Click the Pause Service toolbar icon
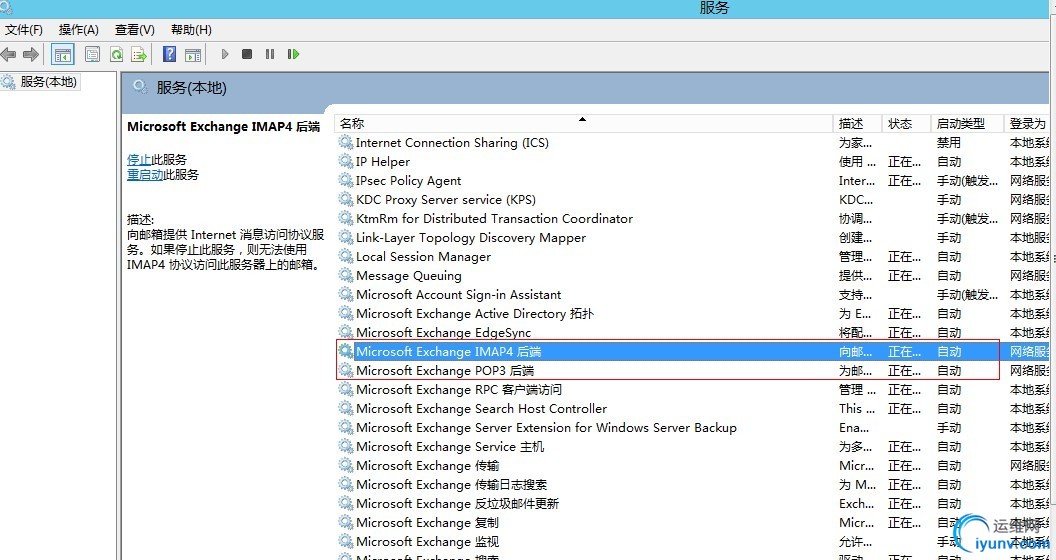This screenshot has width=1056, height=560. click(x=270, y=54)
